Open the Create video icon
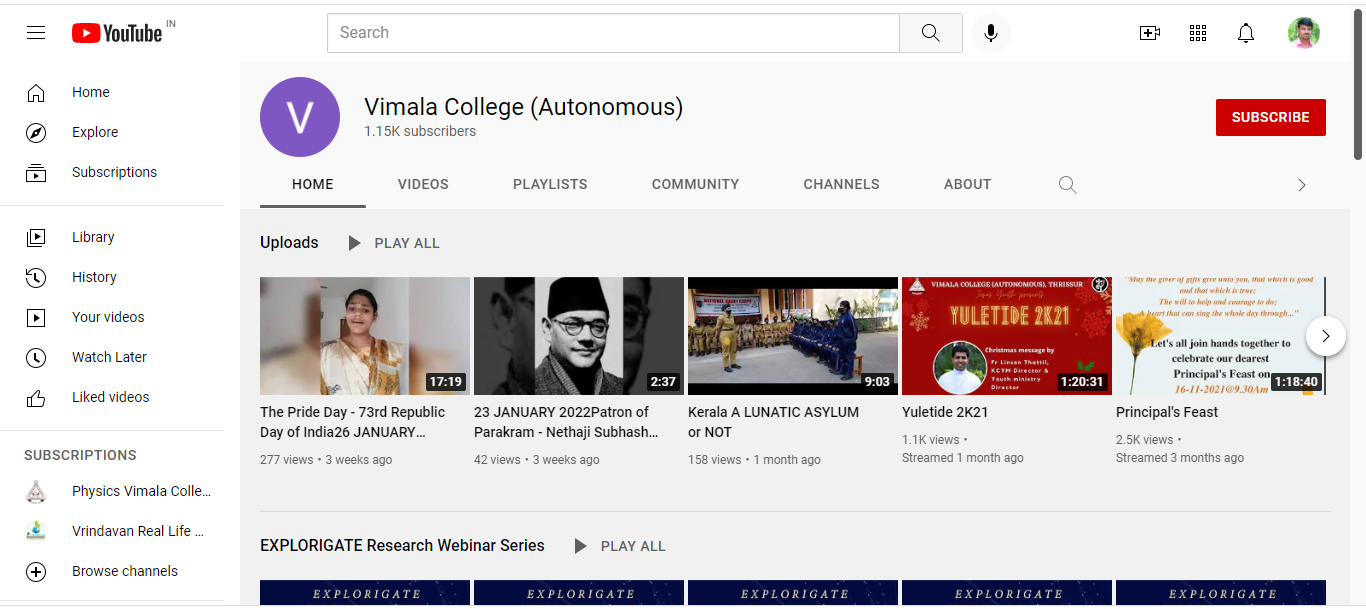The image size is (1366, 609). (1150, 33)
